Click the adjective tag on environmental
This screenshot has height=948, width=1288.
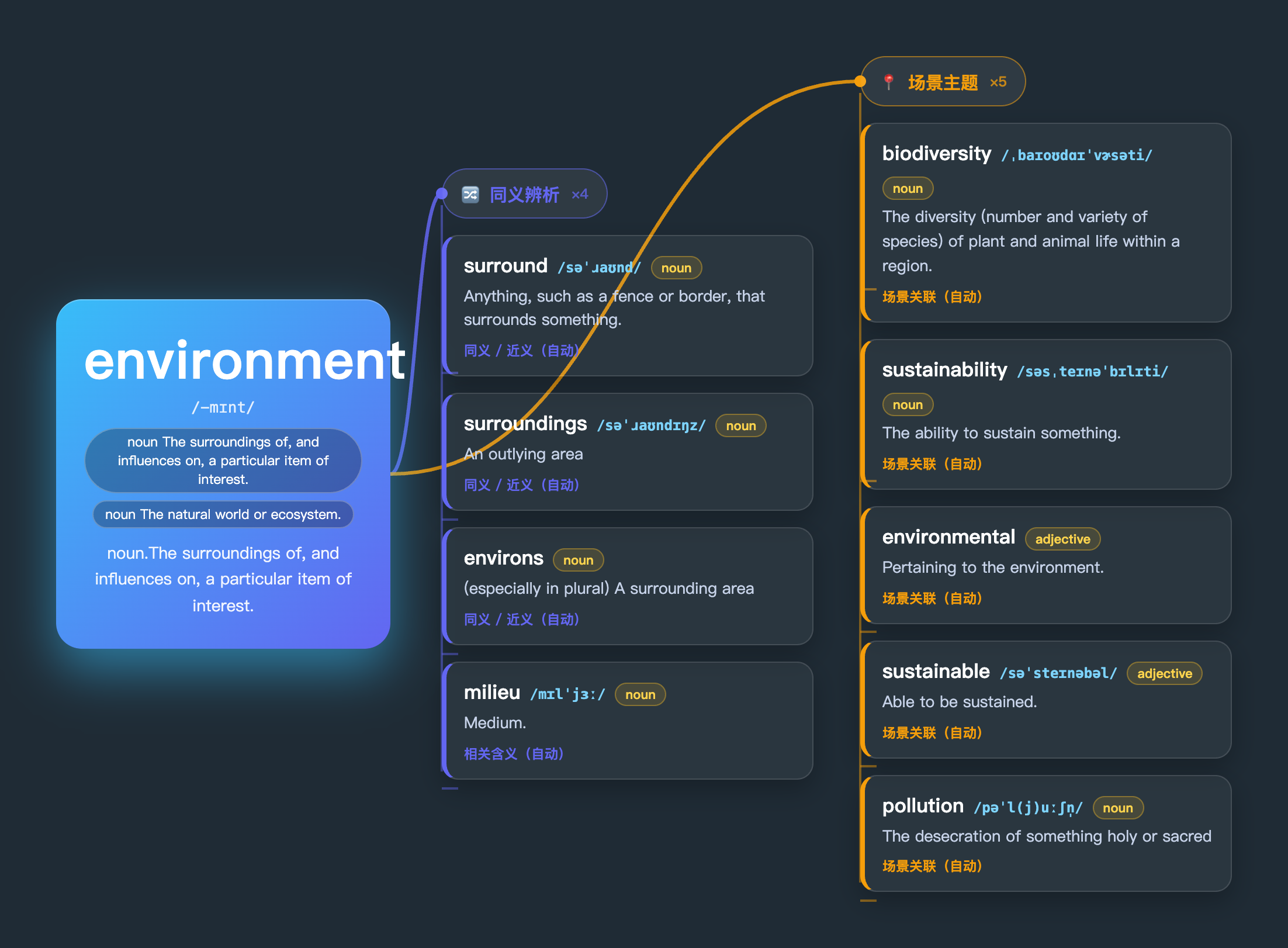(x=1062, y=539)
